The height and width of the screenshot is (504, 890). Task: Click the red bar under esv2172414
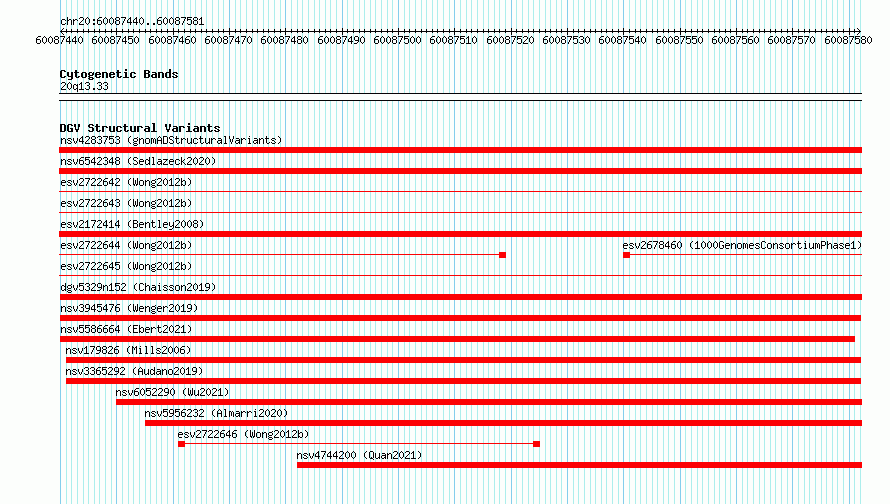(460, 234)
